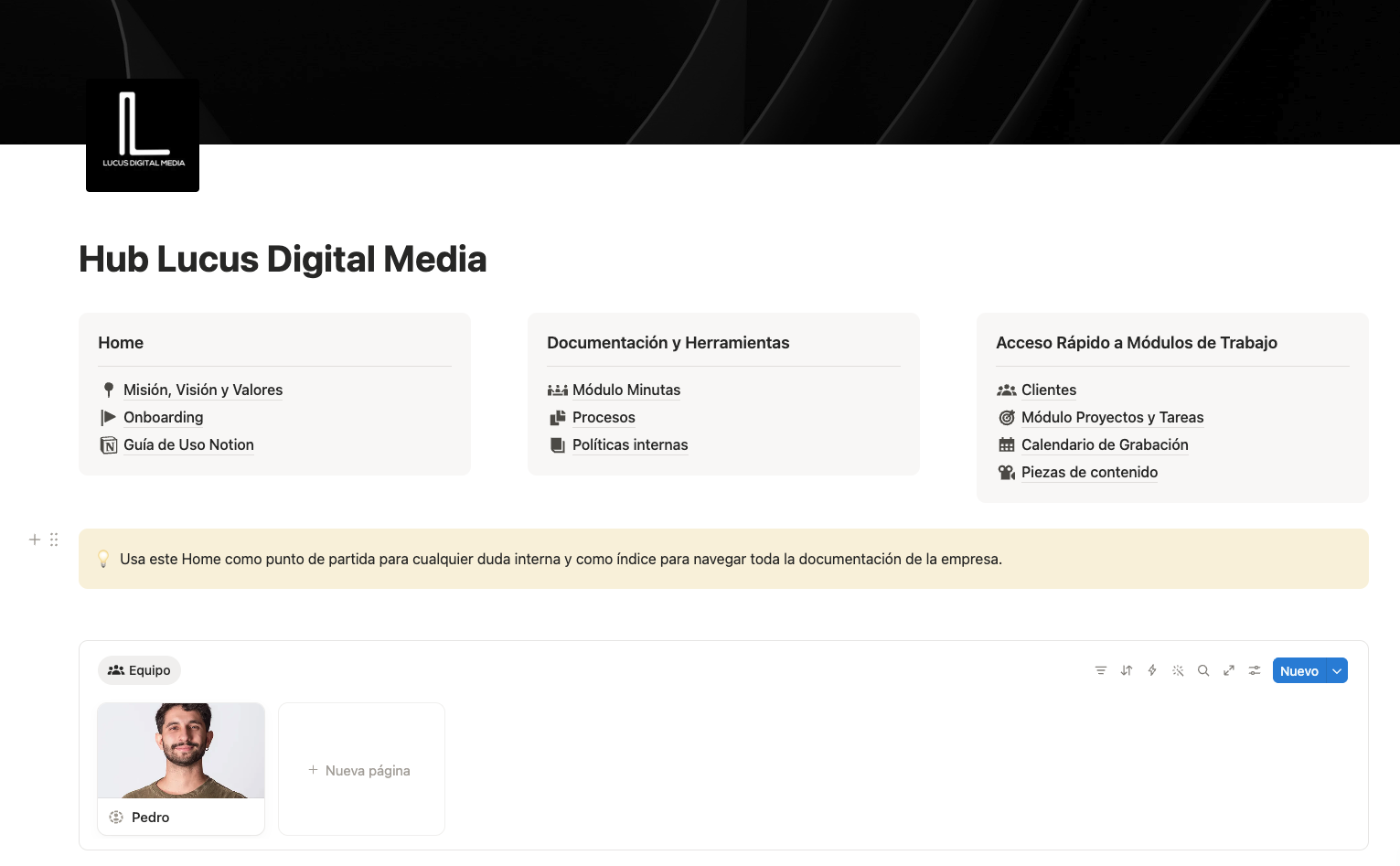Click the Home column heading

[x=121, y=343]
